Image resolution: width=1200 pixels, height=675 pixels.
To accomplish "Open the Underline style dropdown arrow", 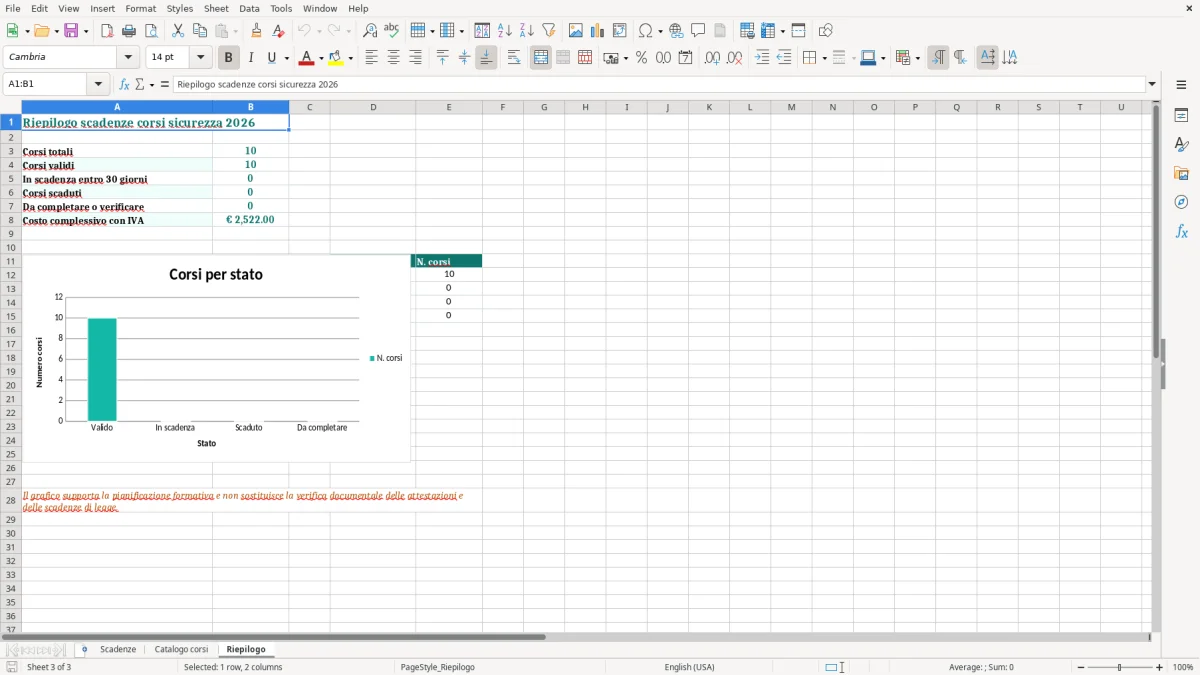I will 287,58.
